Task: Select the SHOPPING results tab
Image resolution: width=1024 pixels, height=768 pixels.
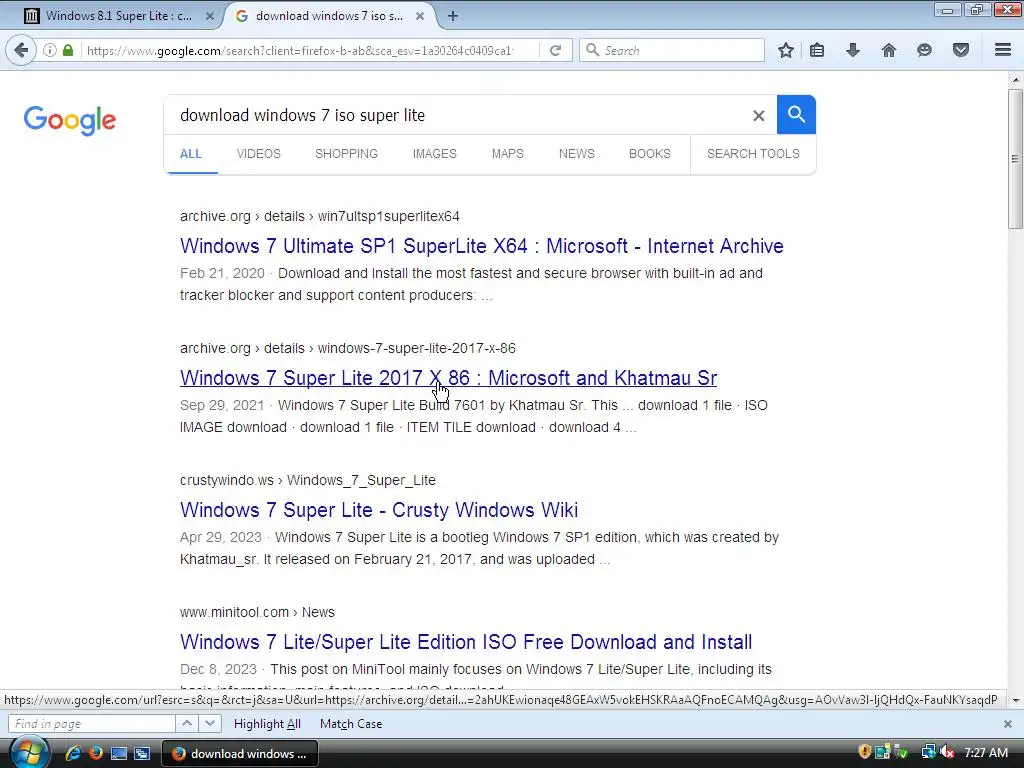Action: pos(346,153)
